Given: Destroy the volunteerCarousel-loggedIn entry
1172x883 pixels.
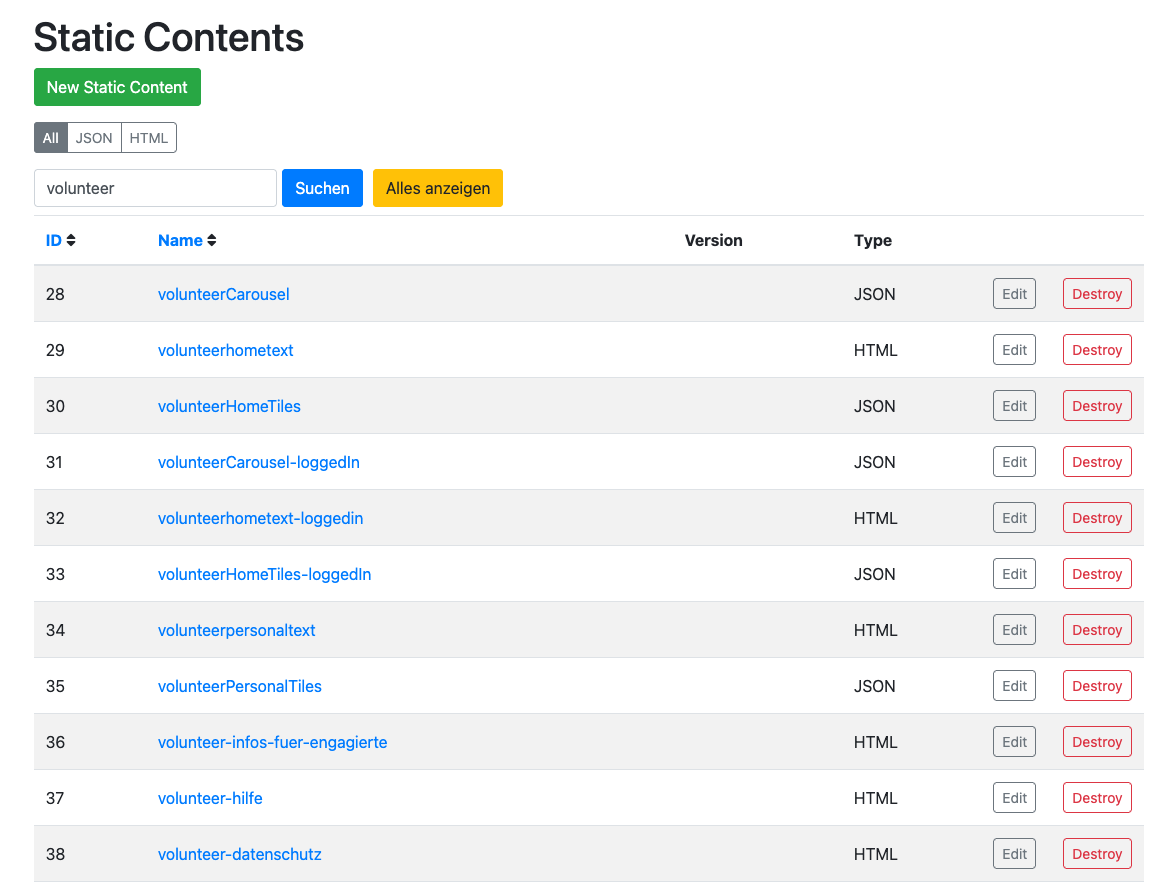Looking at the screenshot, I should (1097, 462).
